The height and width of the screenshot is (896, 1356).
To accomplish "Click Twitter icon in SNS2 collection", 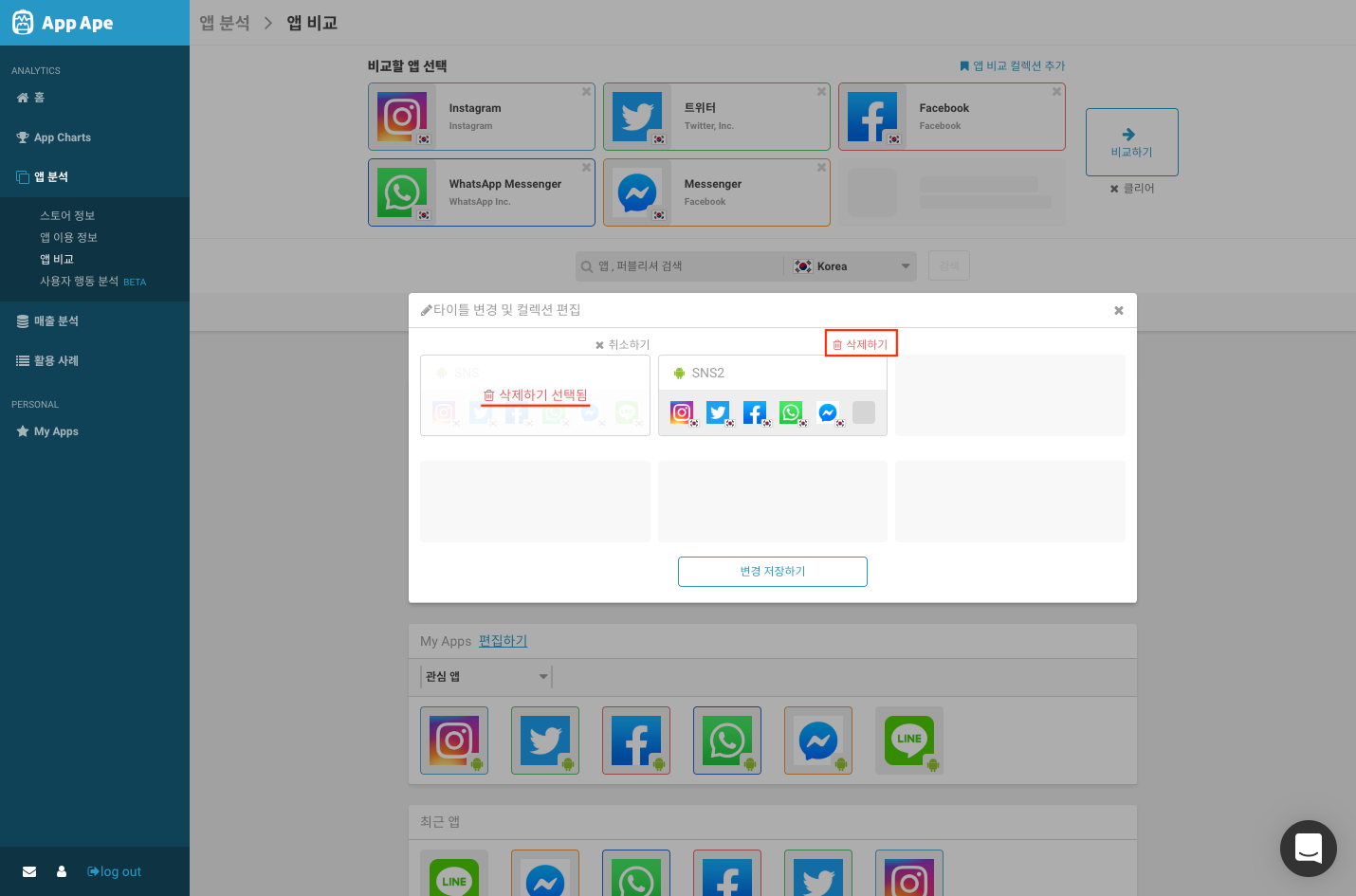I will (x=718, y=412).
